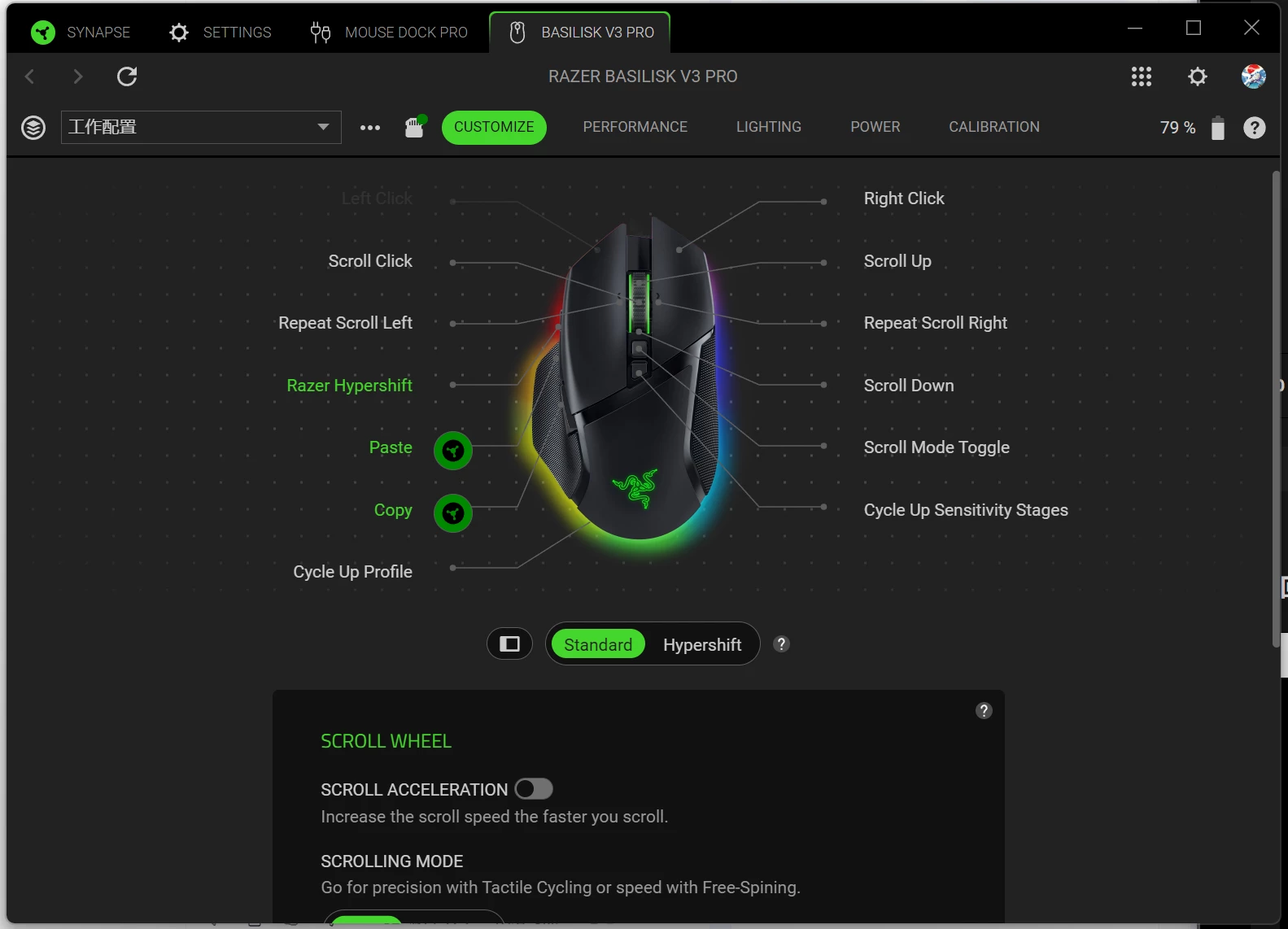Open the modules grid icon

pos(1142,76)
